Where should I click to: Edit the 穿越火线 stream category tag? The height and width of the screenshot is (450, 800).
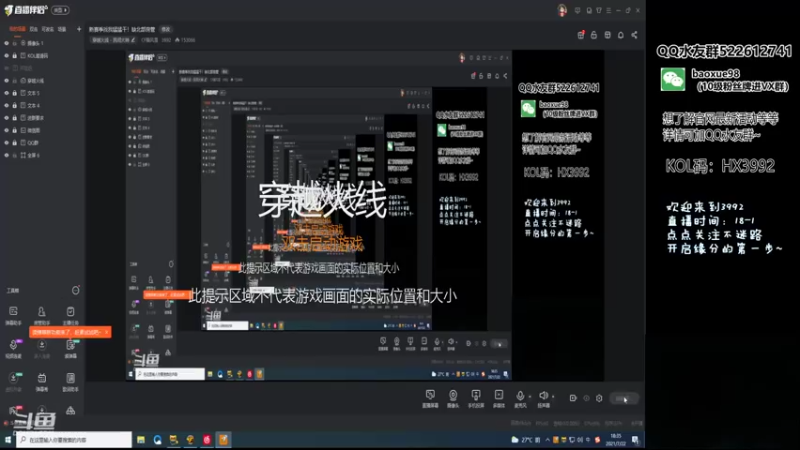113,40
